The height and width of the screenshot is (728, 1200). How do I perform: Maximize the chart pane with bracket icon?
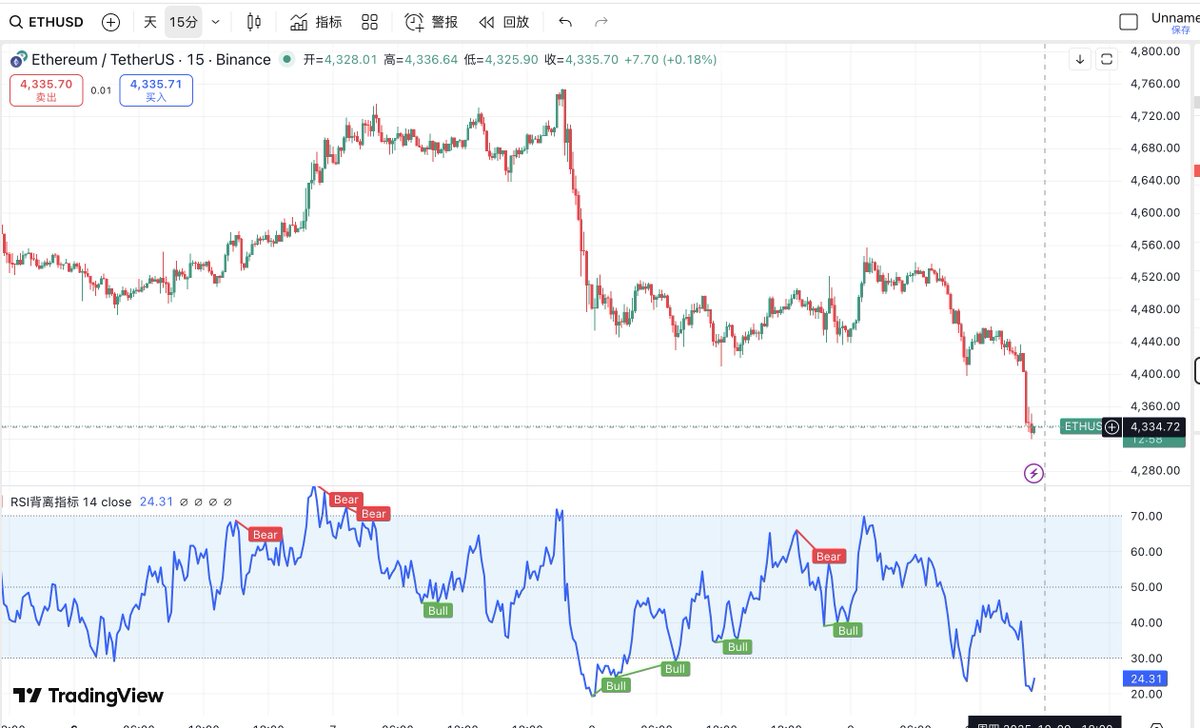[1107, 60]
